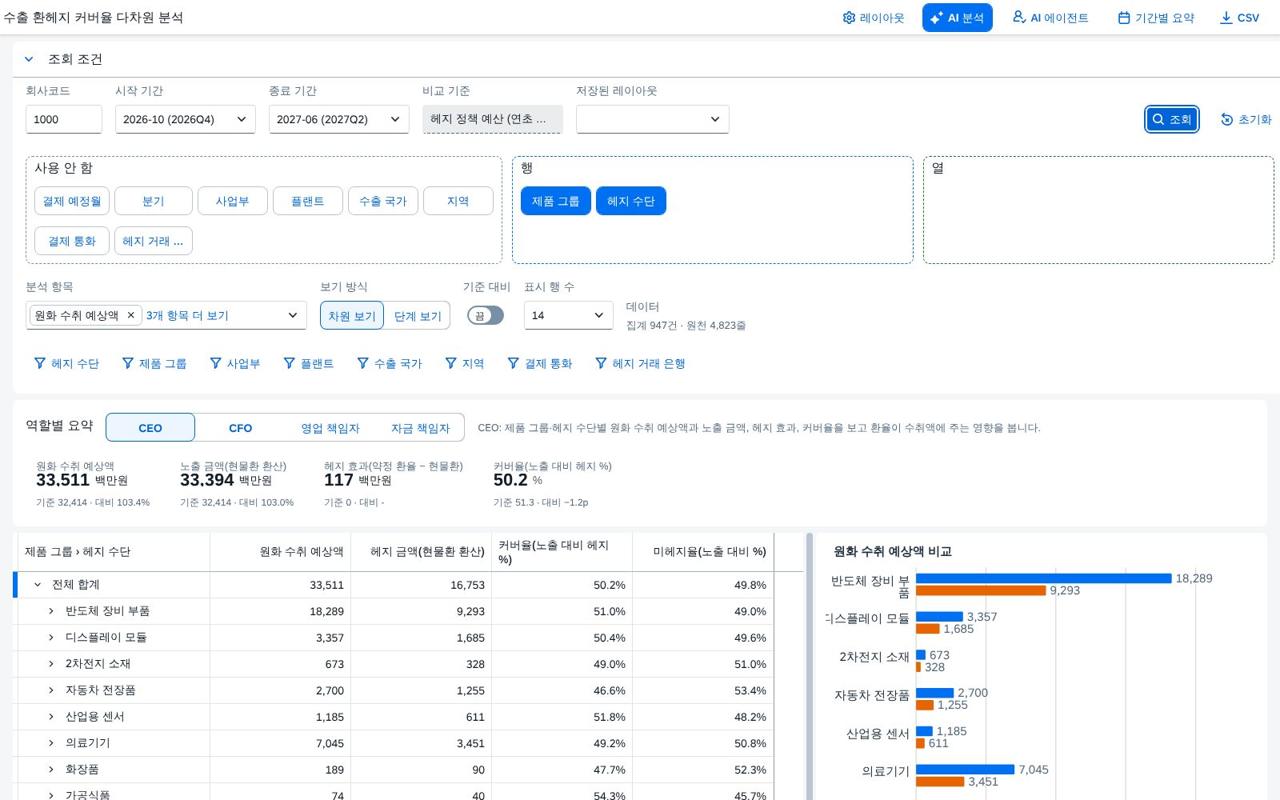Click the 헤지 금액(현물환 환산) column header

click(421, 552)
